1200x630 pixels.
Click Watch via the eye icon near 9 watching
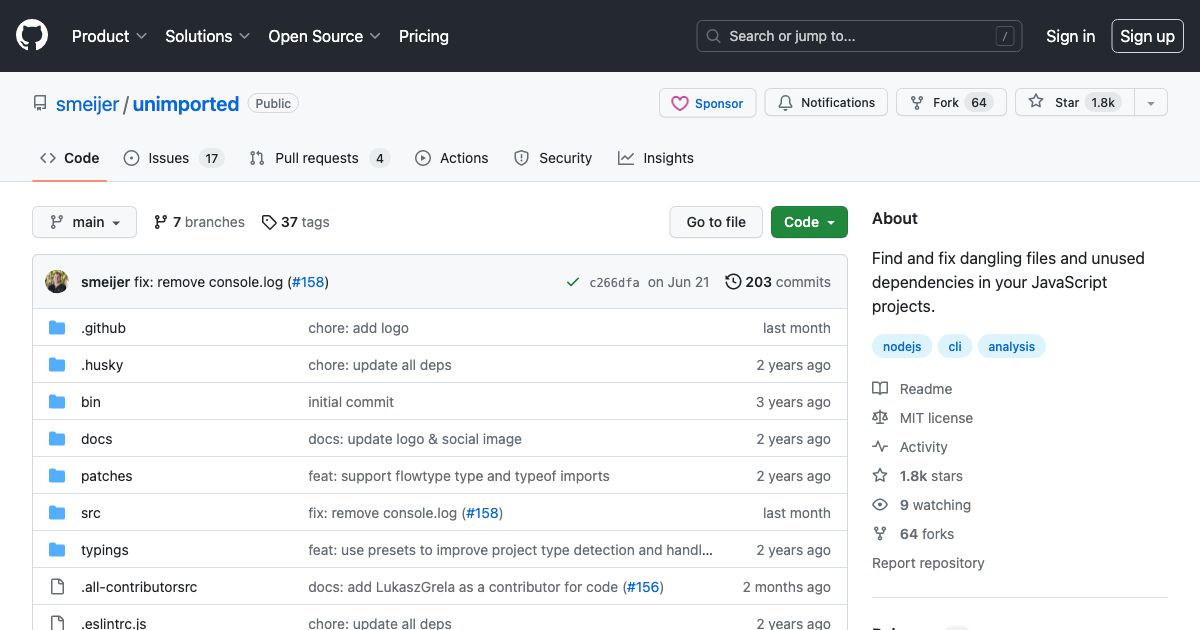tap(879, 505)
